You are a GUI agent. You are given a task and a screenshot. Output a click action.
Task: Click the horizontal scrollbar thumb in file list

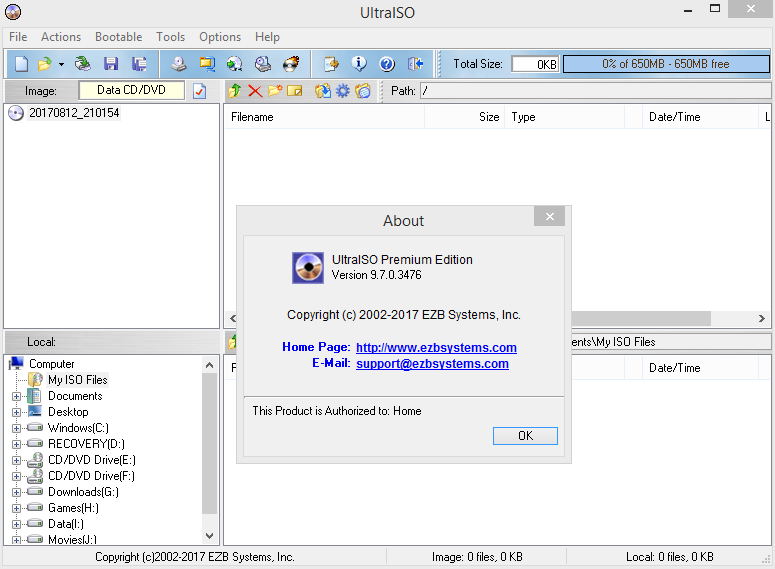pos(641,318)
